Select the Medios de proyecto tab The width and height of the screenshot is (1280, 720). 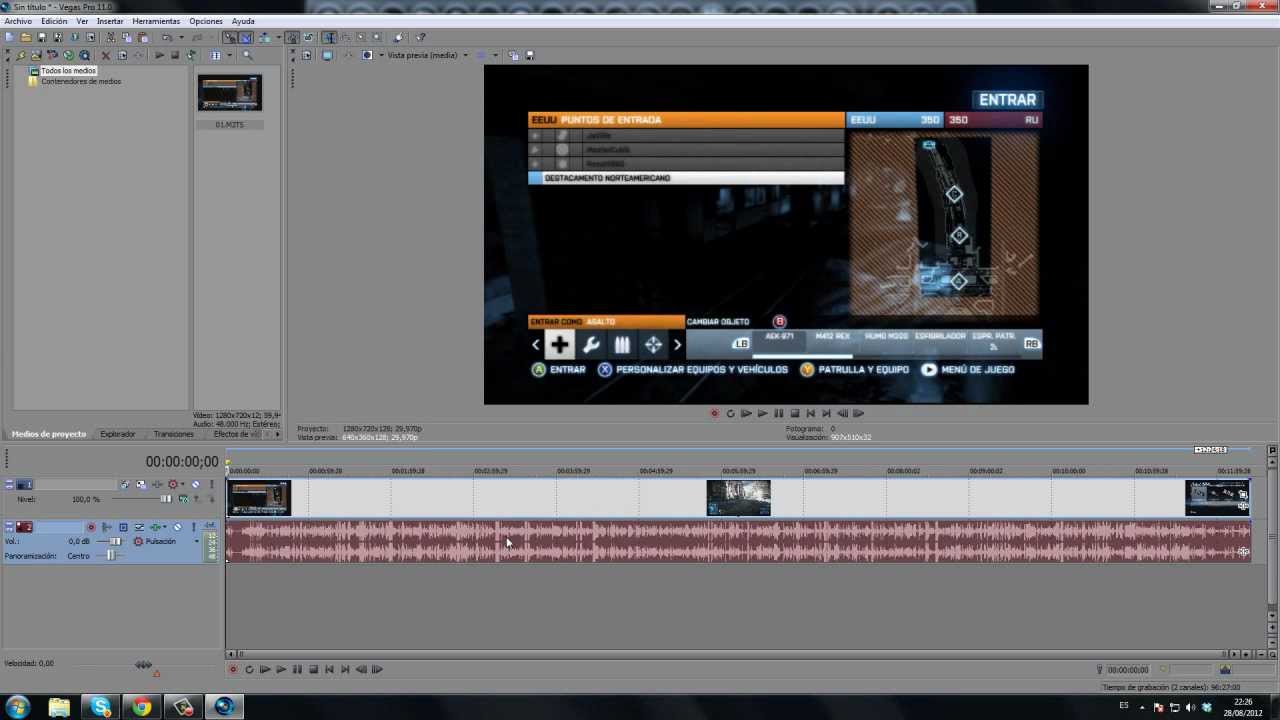click(48, 434)
